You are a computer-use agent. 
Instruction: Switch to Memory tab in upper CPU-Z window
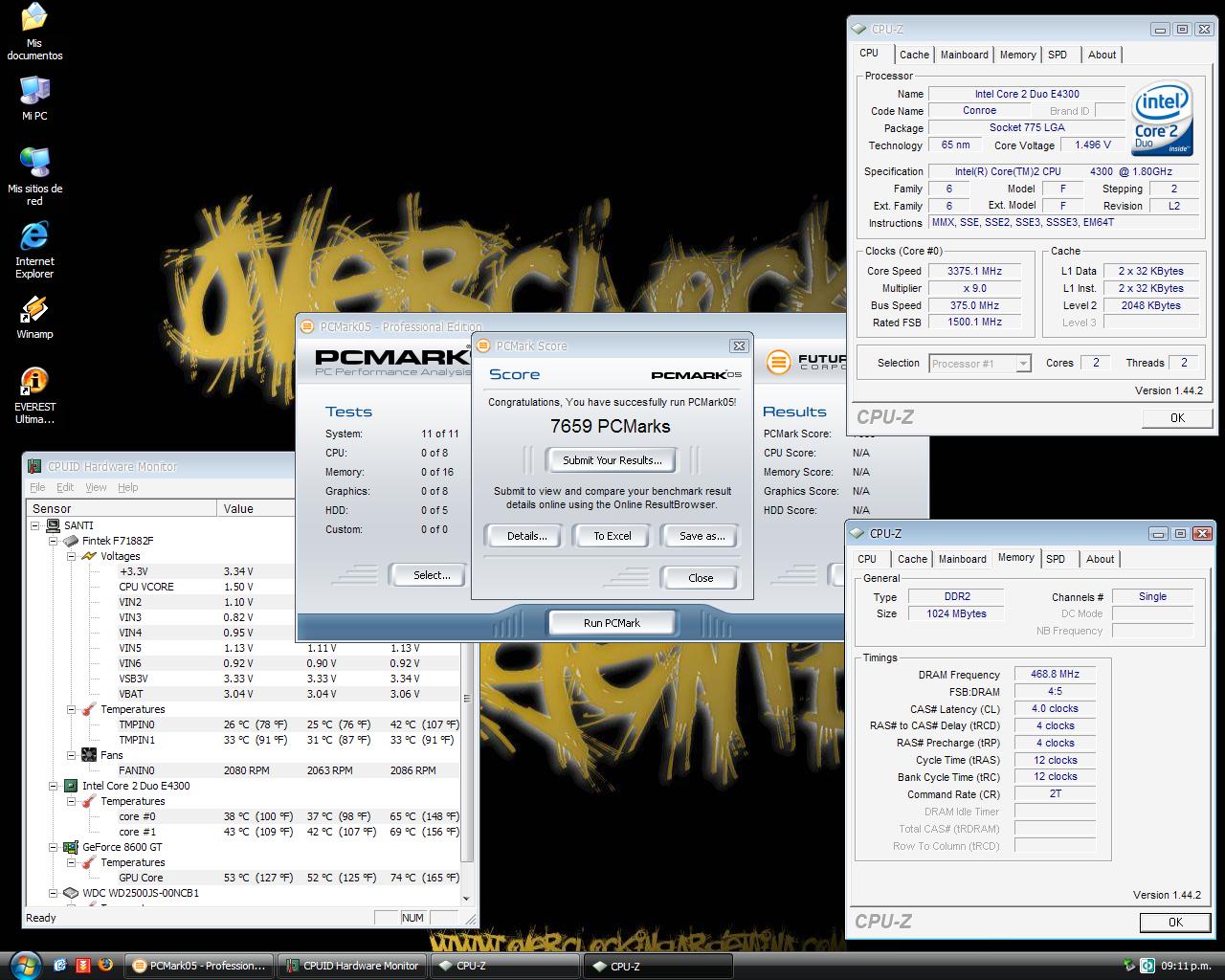tap(1017, 55)
